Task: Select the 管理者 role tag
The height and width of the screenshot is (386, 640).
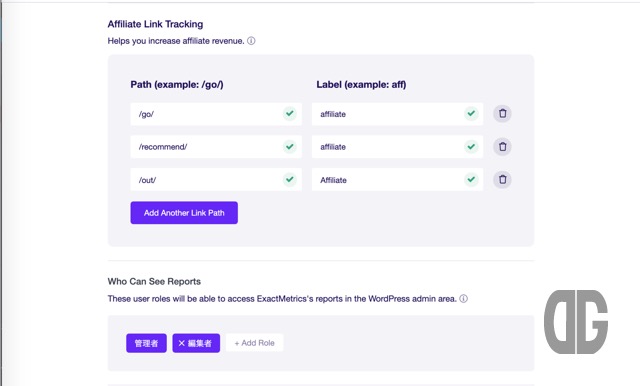Action: [146, 343]
